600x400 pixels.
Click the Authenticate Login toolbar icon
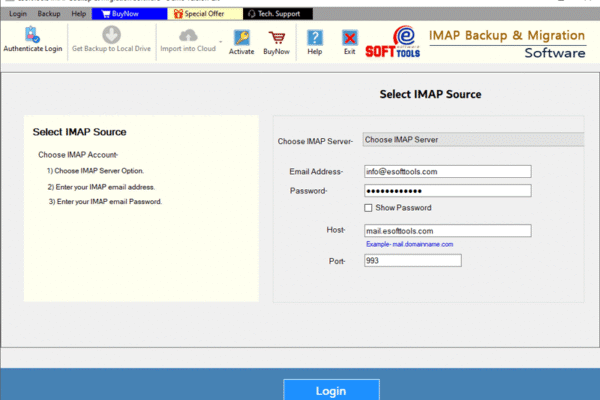tap(32, 34)
